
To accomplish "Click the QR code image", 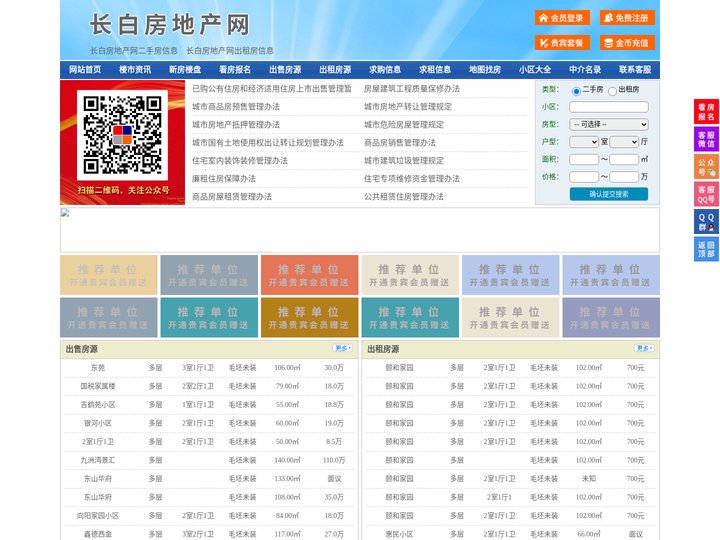I will [122, 135].
